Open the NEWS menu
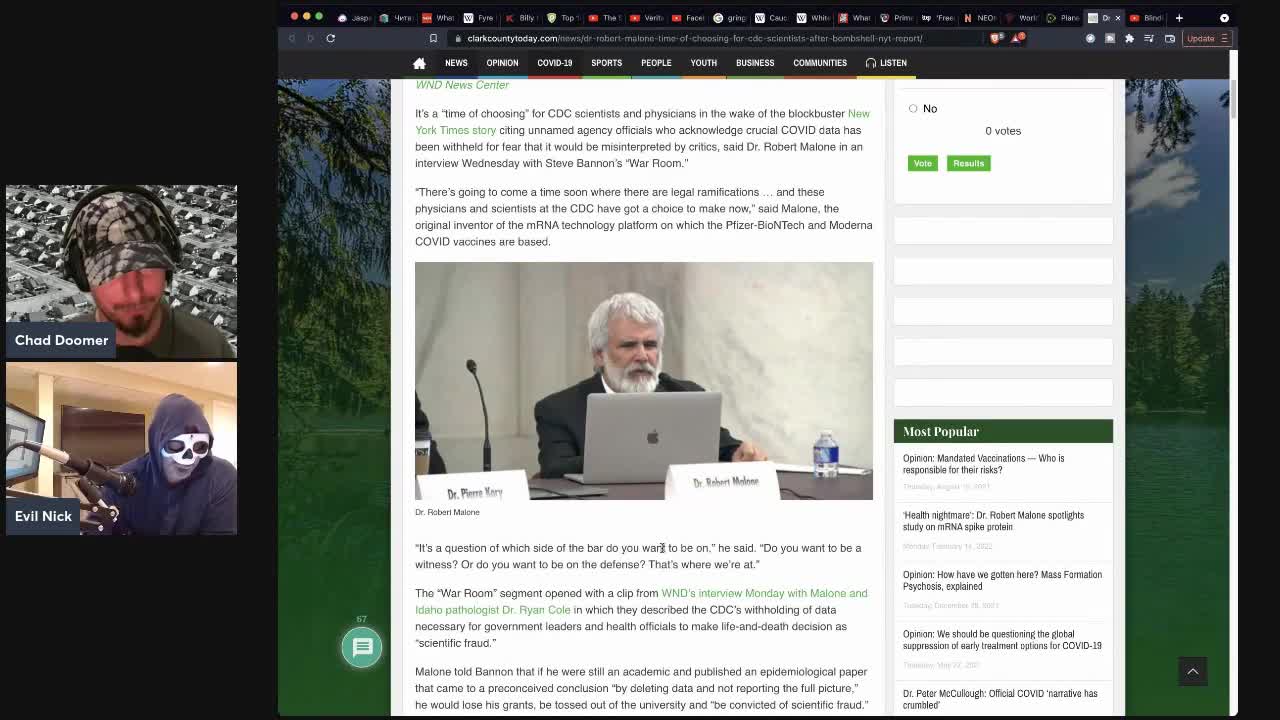 456,63
